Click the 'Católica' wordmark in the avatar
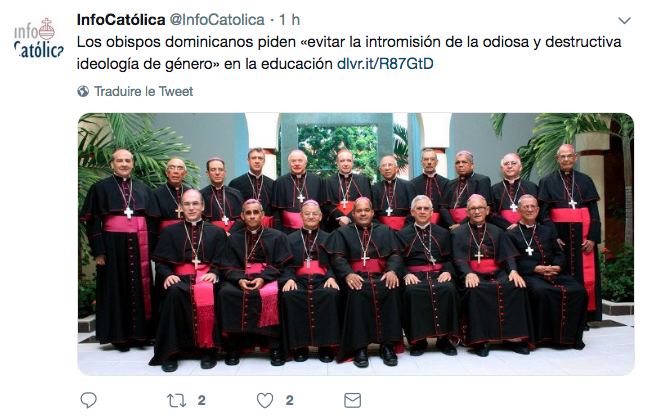Image resolution: width=646 pixels, height=418 pixels. point(39,50)
